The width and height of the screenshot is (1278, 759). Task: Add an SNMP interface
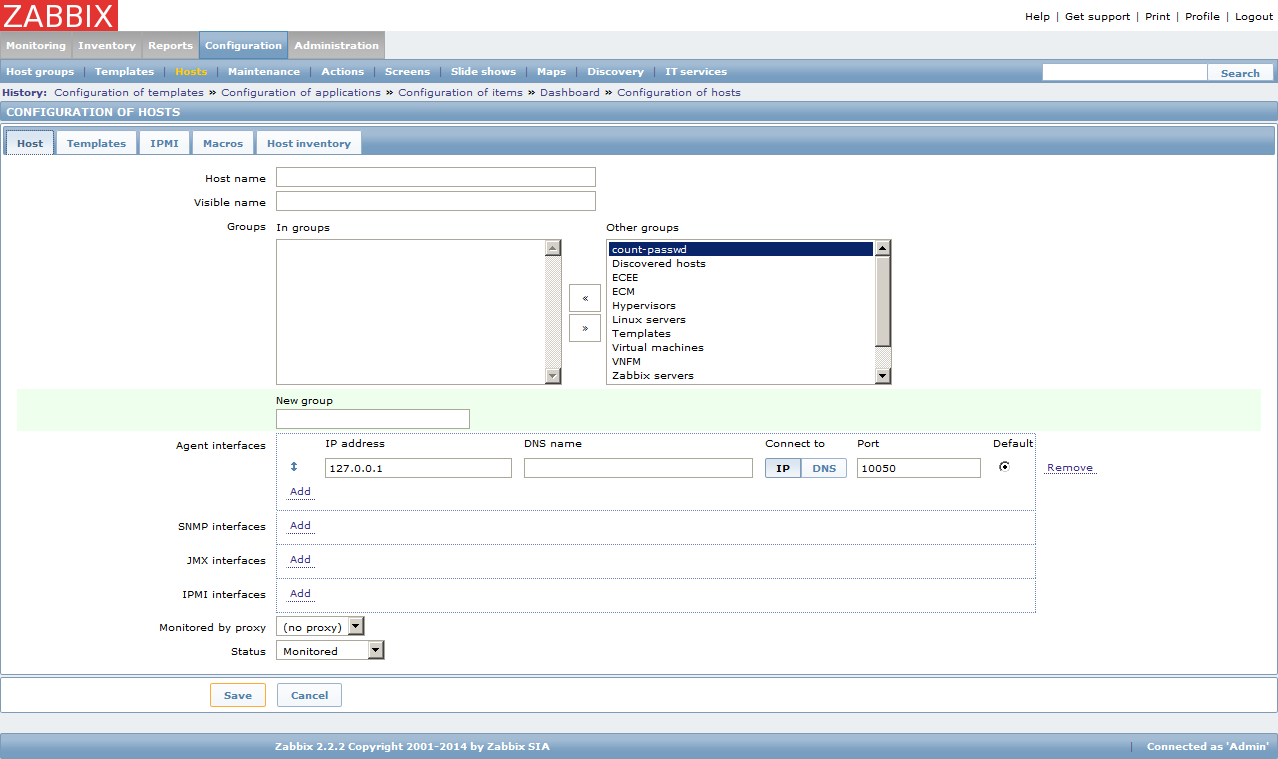point(300,526)
